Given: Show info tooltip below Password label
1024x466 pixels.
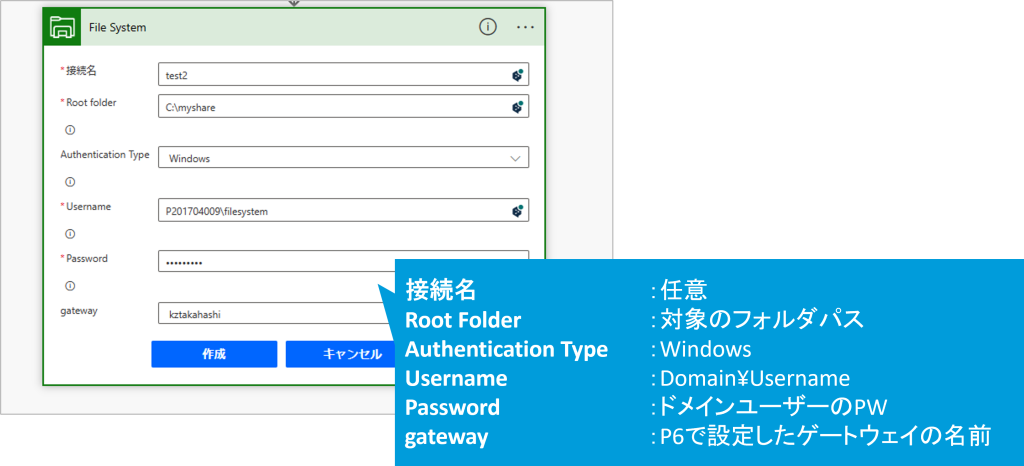Looking at the screenshot, I should pyautogui.click(x=70, y=285).
